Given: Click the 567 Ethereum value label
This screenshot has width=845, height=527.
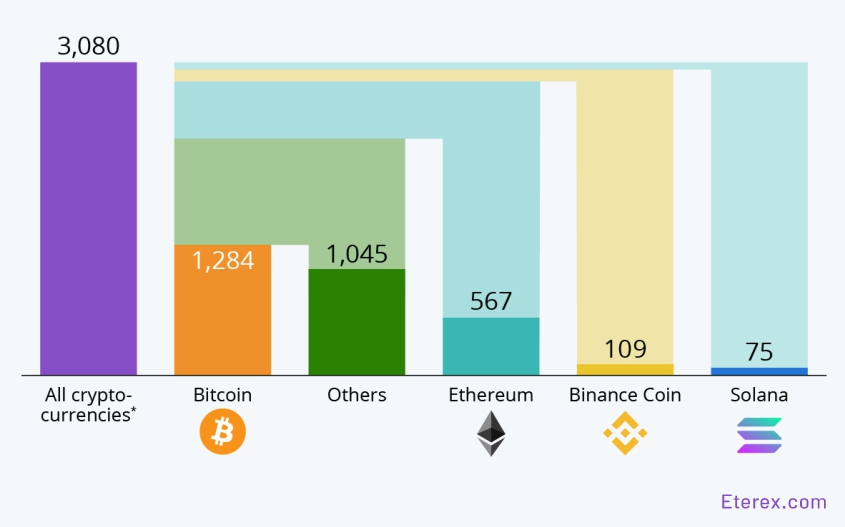Looking at the screenshot, I should 491,301.
